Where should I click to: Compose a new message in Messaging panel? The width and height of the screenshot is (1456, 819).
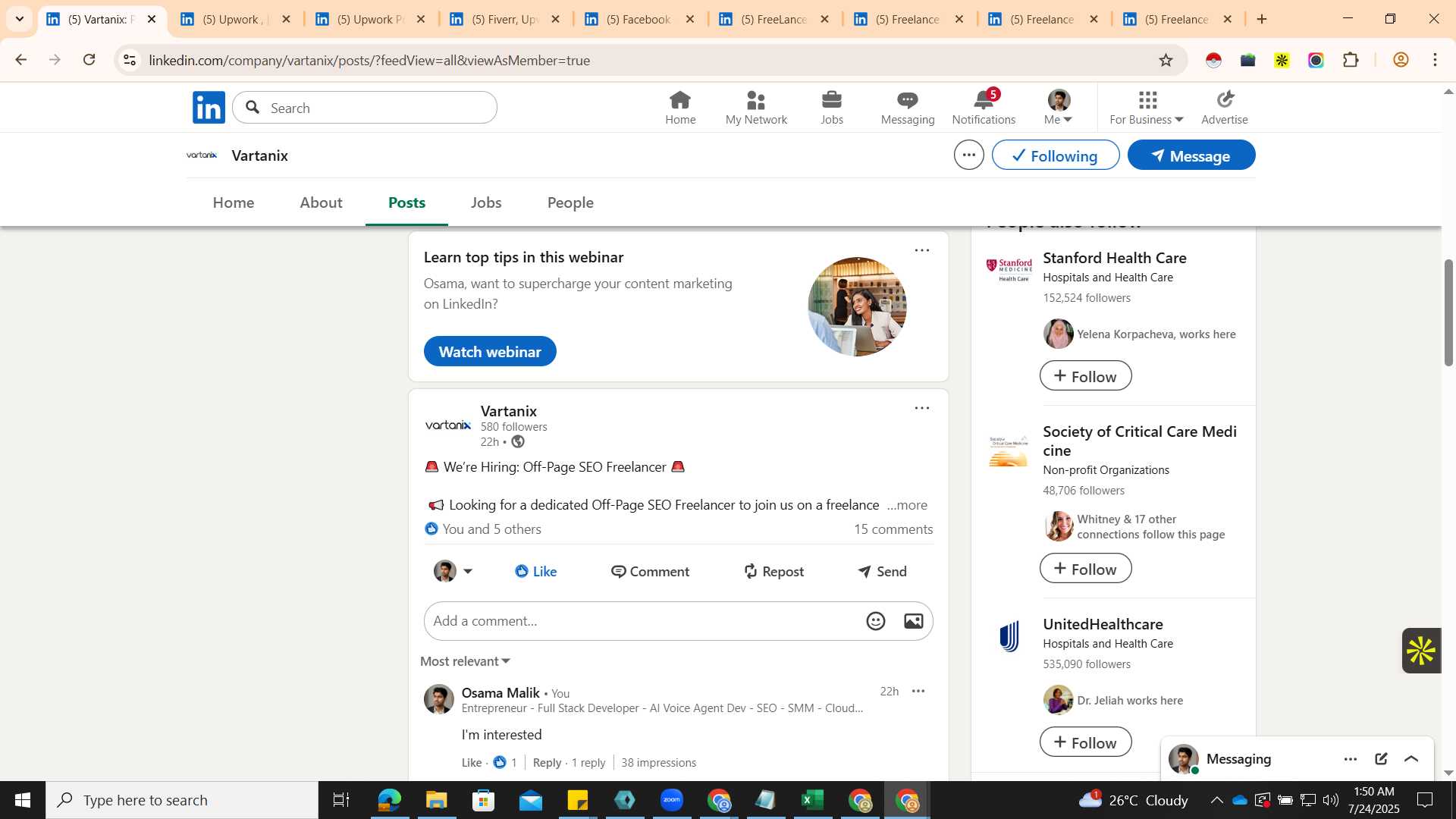1381,759
